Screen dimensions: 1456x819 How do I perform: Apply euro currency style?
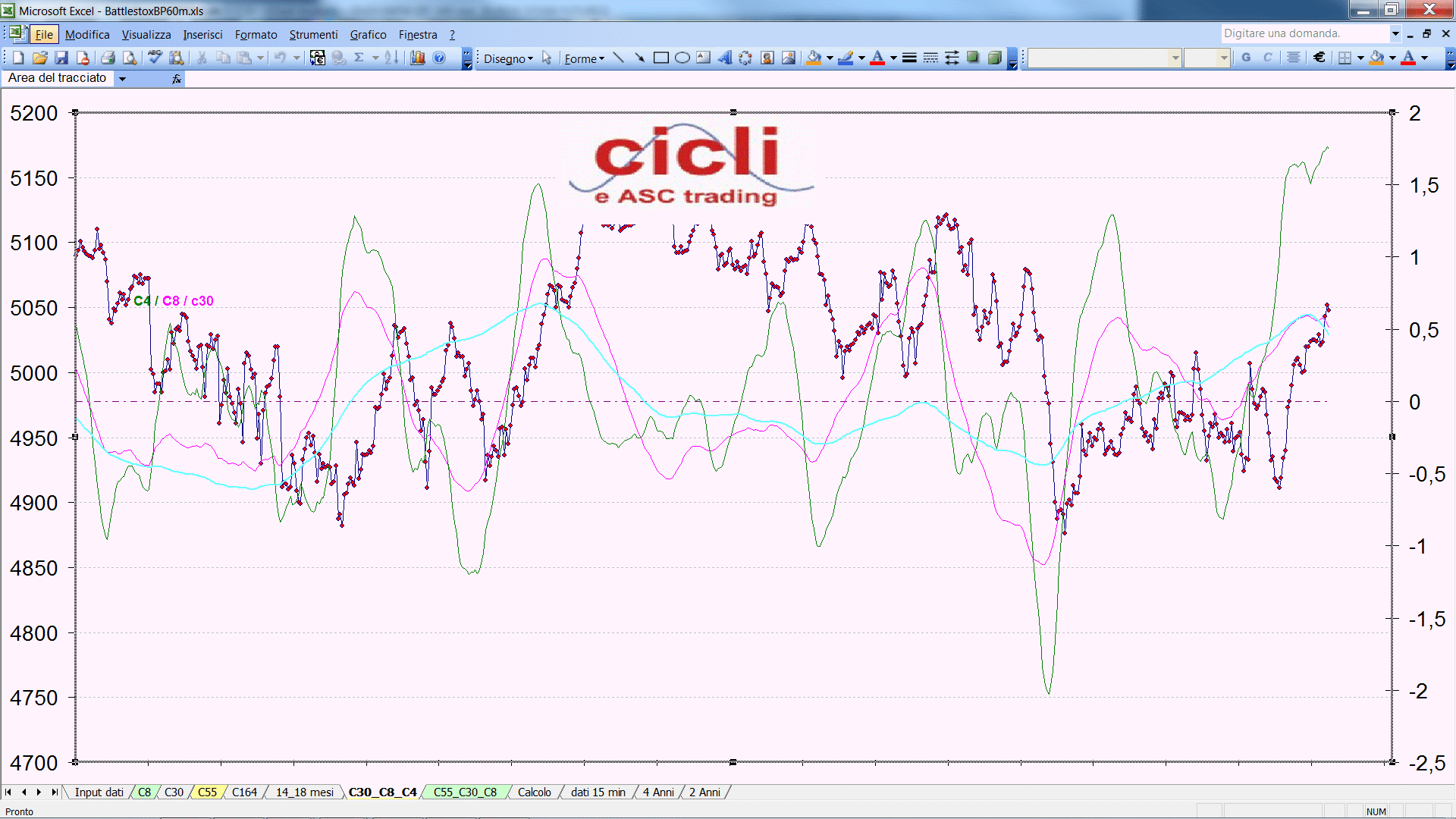point(1319,58)
